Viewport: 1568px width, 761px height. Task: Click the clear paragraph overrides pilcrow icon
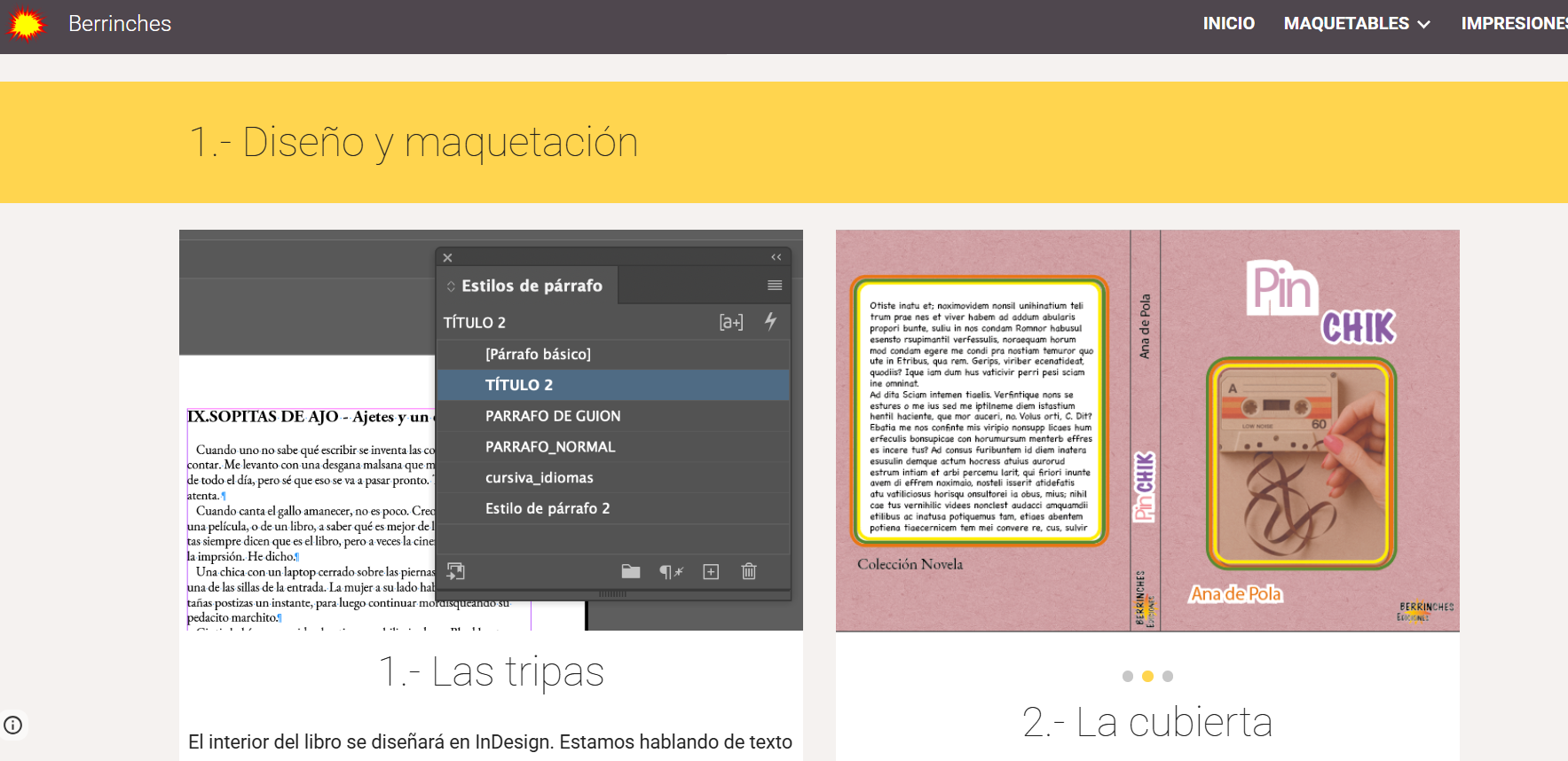(671, 571)
